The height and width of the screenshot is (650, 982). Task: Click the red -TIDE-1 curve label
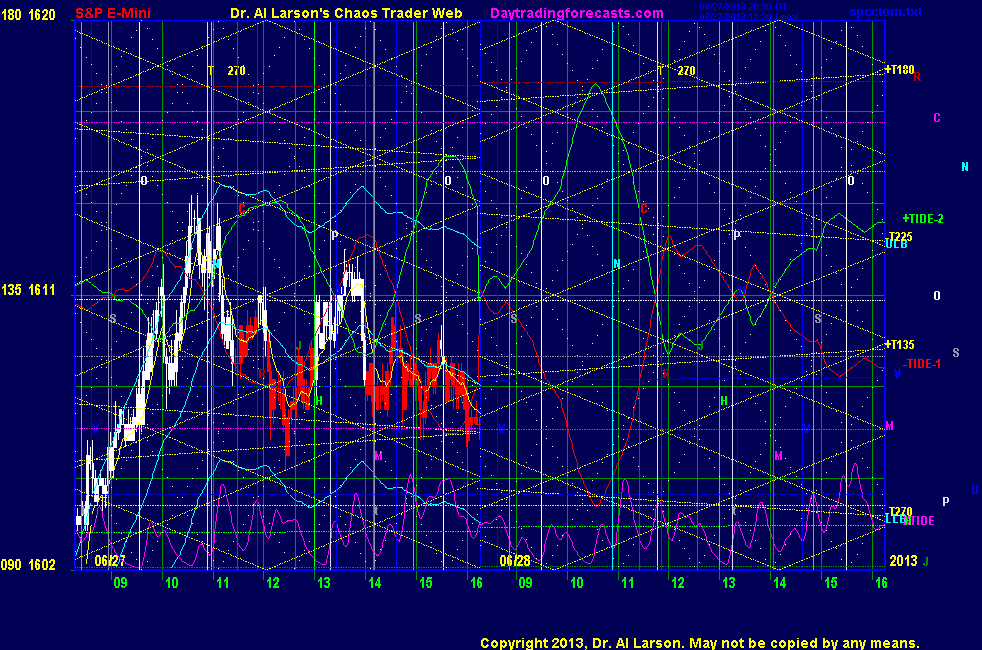[922, 364]
